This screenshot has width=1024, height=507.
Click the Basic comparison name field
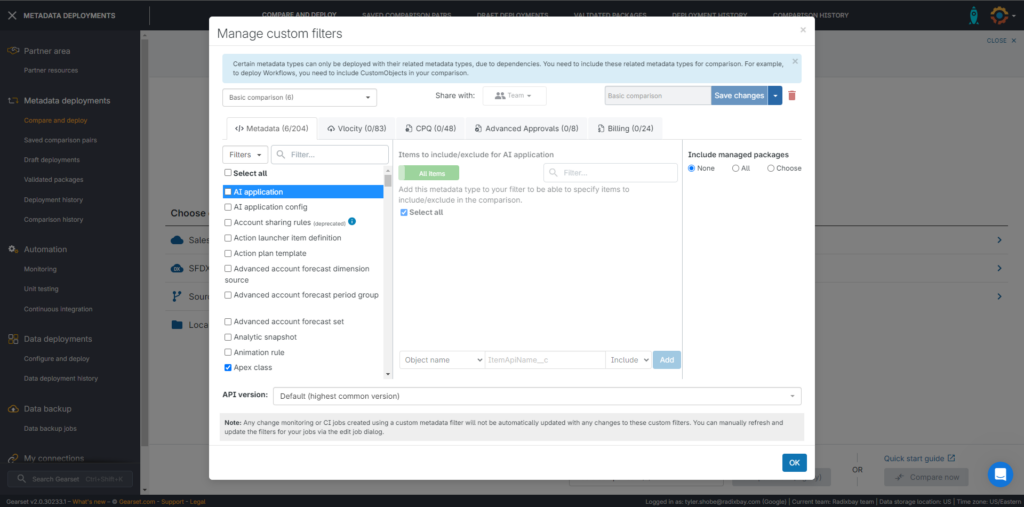coord(658,95)
